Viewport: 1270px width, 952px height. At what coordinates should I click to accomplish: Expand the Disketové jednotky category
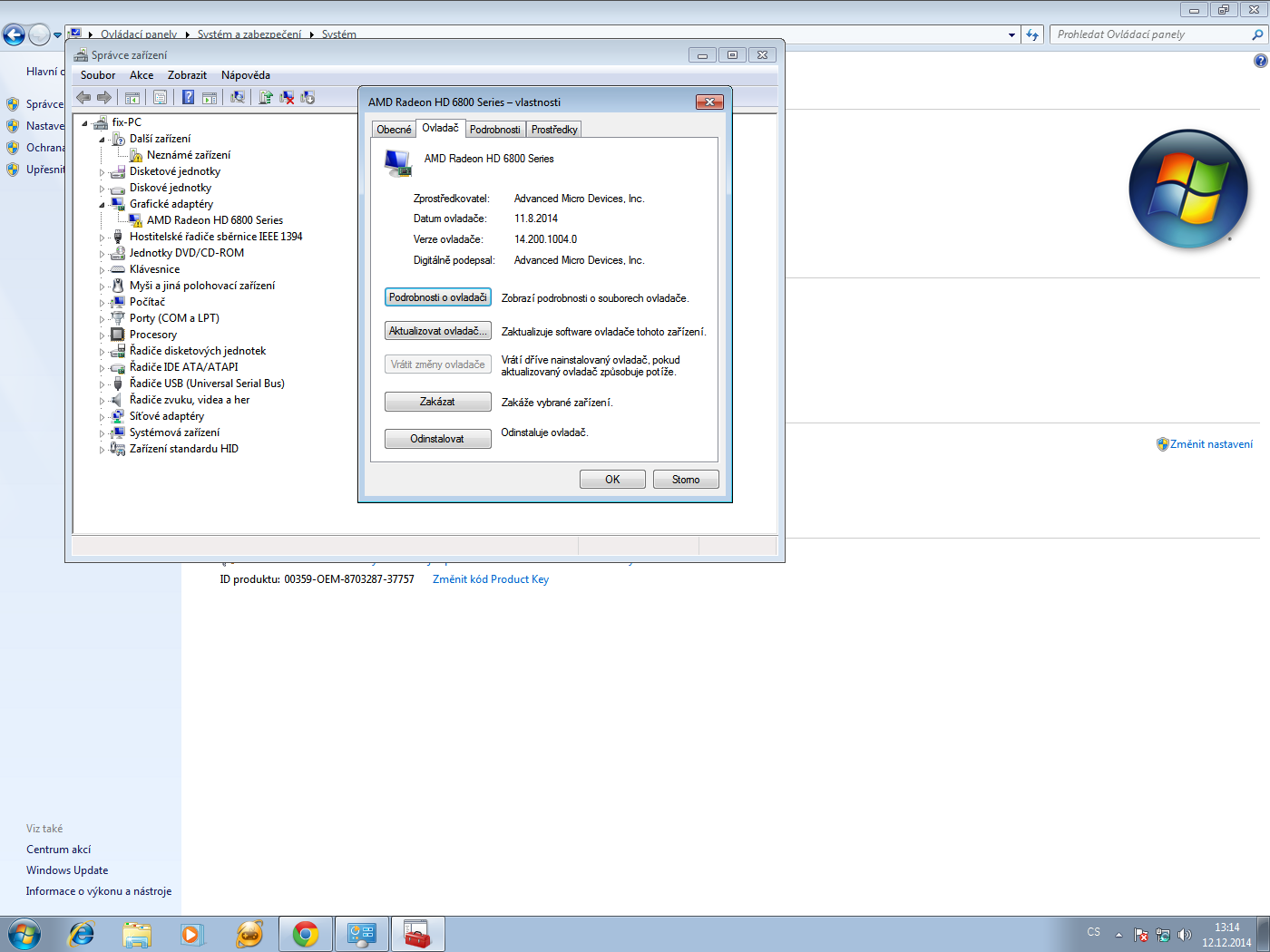pos(103,172)
